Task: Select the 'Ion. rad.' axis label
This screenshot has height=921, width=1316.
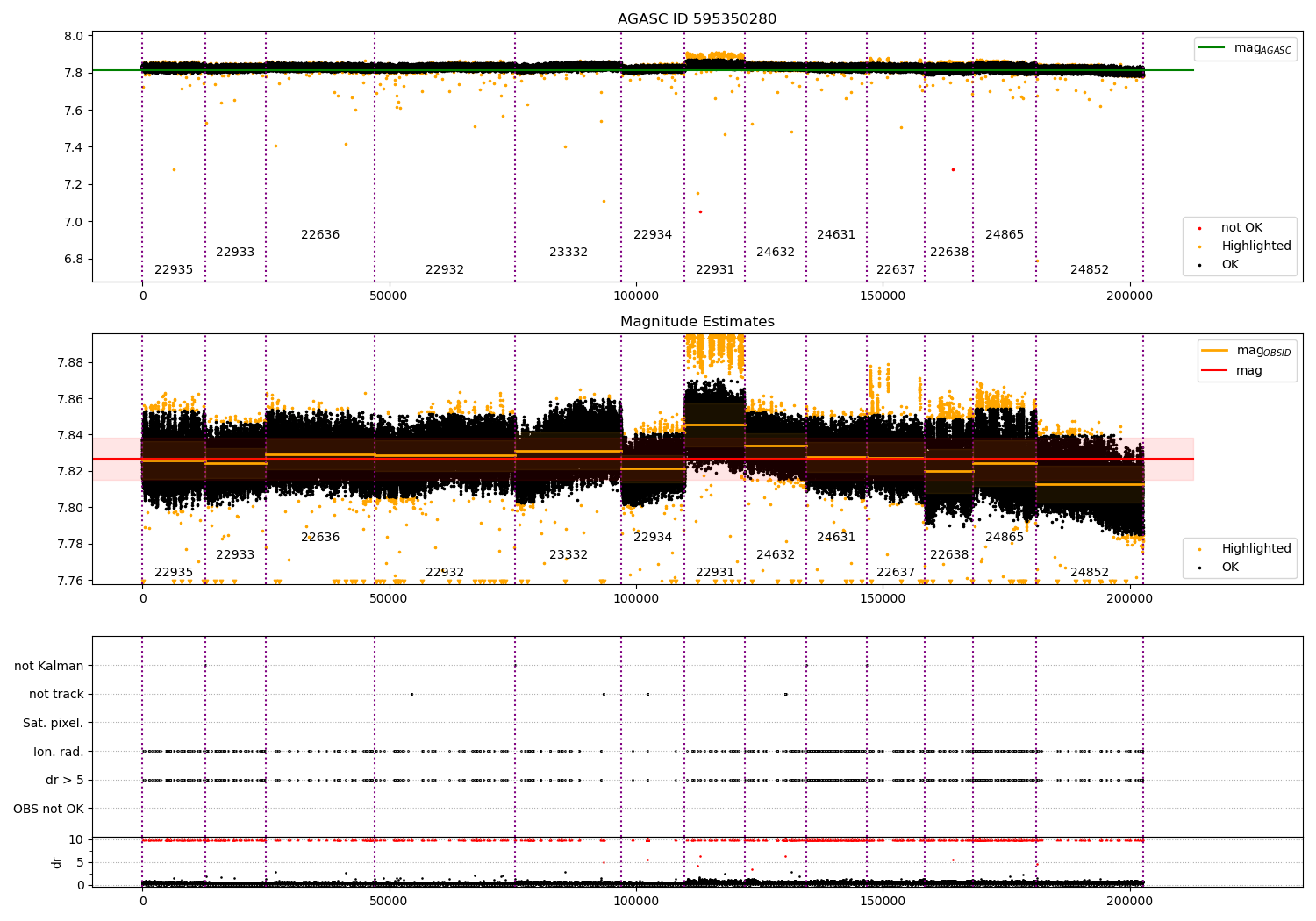Action: 59,752
